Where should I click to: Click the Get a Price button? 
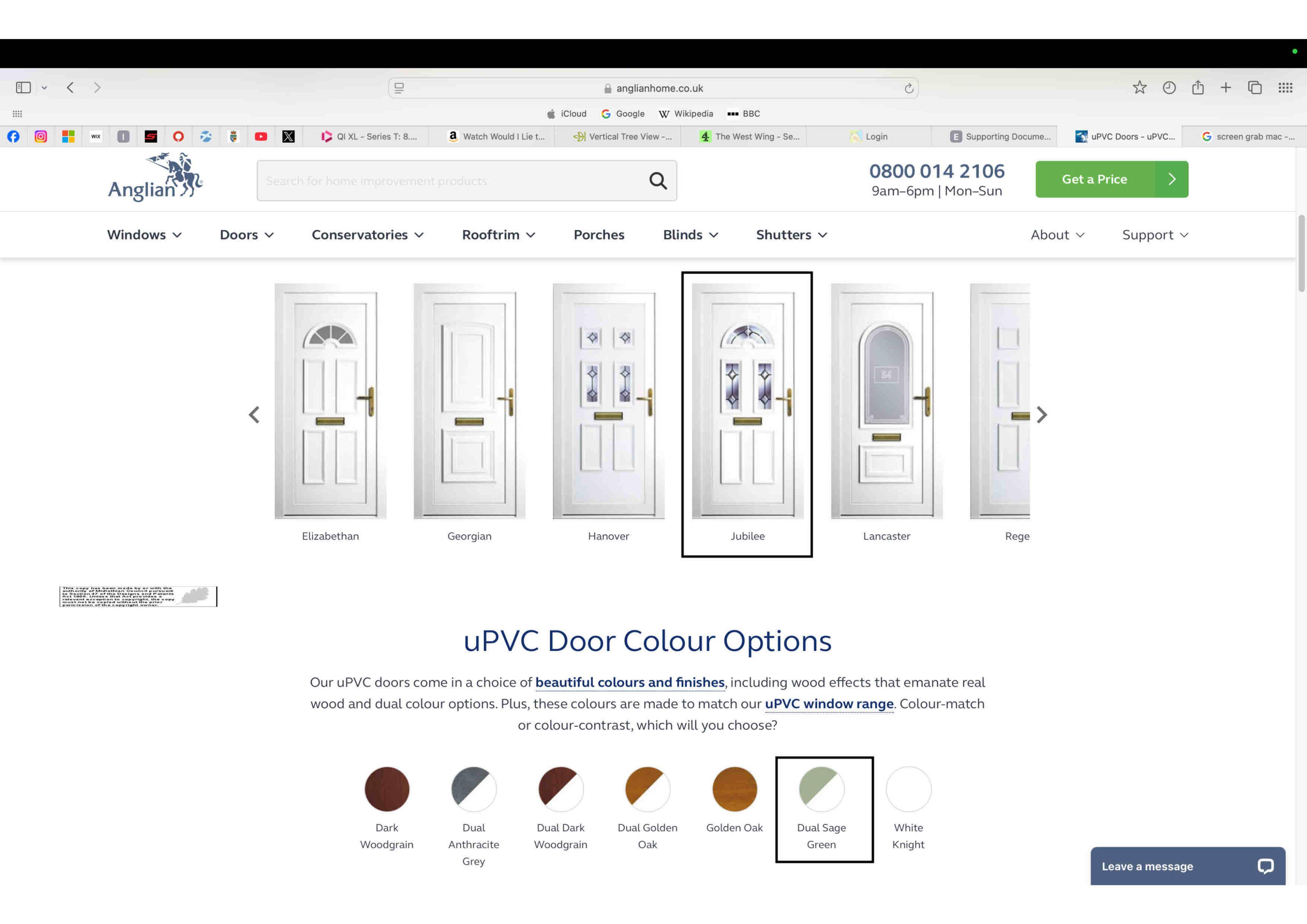coord(1112,179)
